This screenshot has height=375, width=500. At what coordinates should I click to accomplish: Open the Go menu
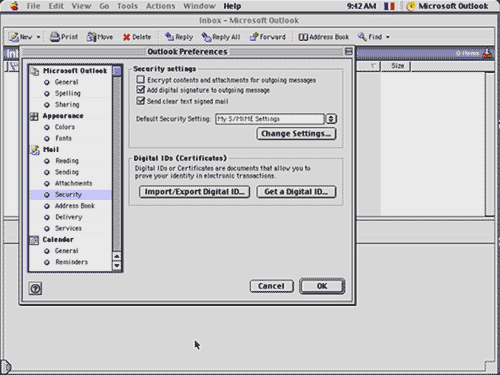104,6
